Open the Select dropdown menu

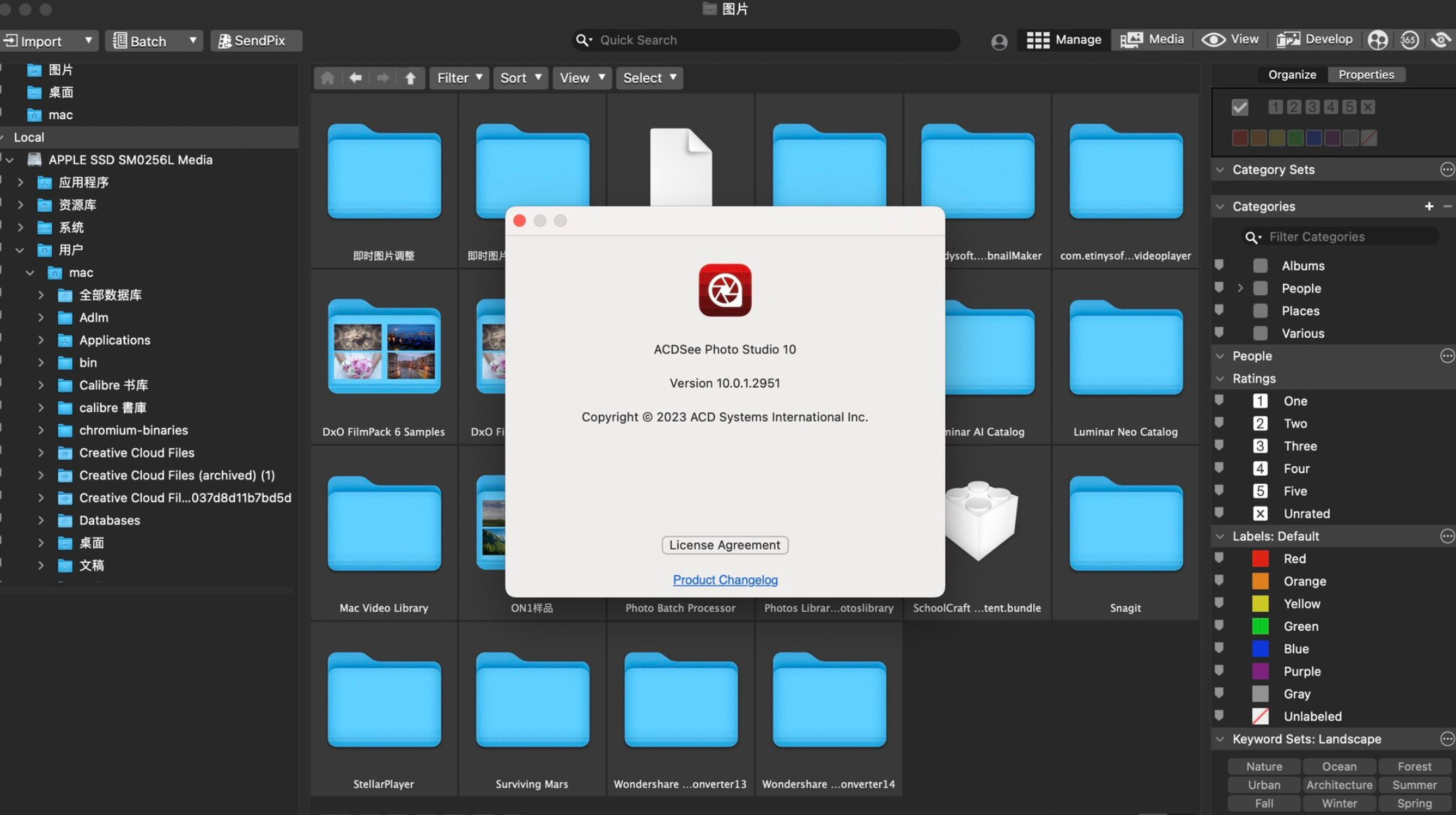(649, 78)
